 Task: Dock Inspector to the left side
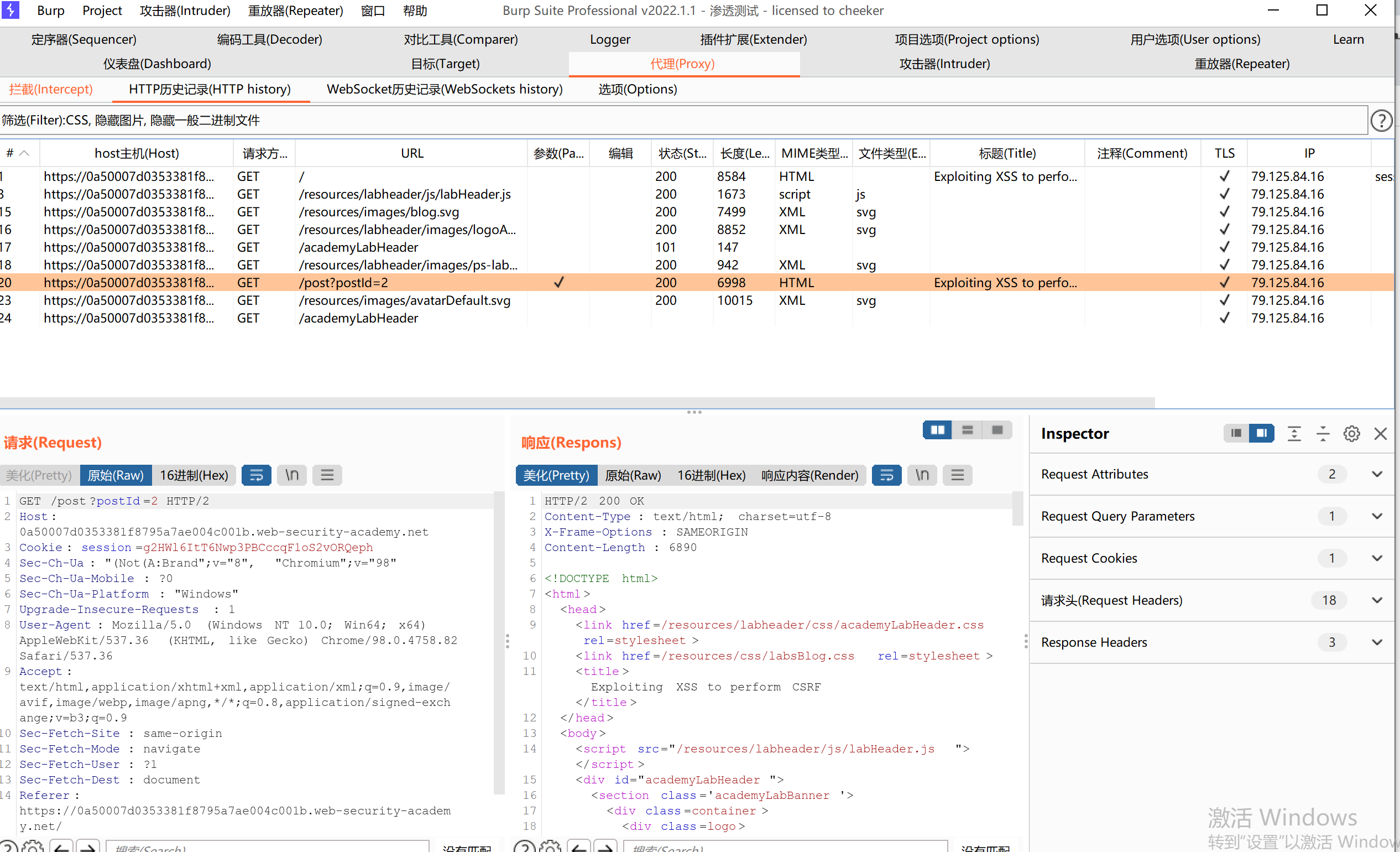click(x=1235, y=434)
